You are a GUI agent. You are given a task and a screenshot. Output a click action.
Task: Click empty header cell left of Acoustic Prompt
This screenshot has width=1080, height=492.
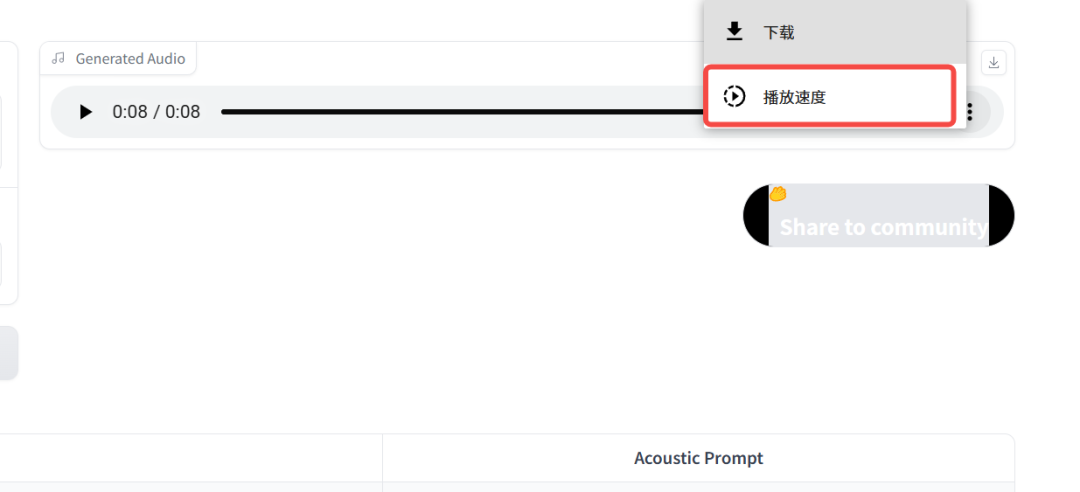pos(190,458)
